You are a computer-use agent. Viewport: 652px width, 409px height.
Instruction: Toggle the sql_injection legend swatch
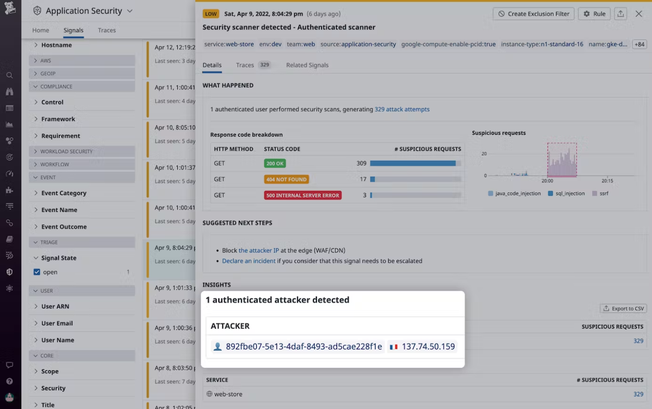pyautogui.click(x=550, y=193)
